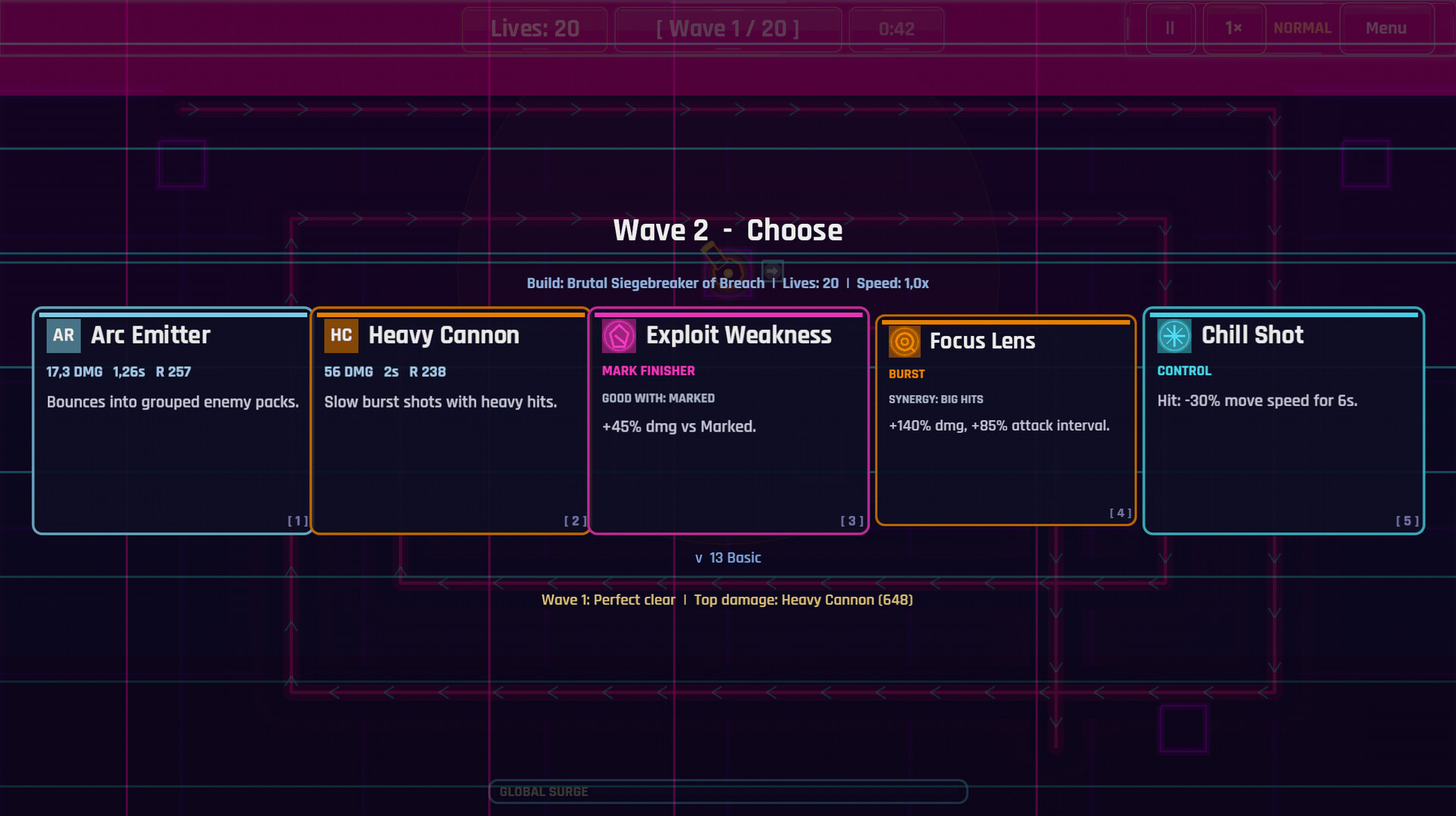Toggle the 1x game speed control

pos(1233,28)
